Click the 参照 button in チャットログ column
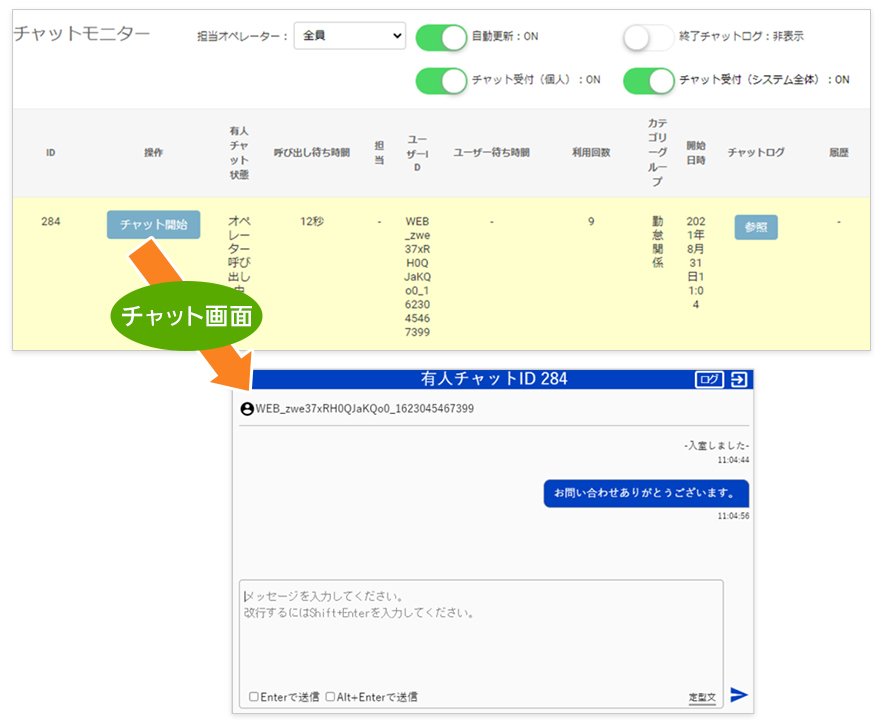This screenshot has height=726, width=884. 755,227
